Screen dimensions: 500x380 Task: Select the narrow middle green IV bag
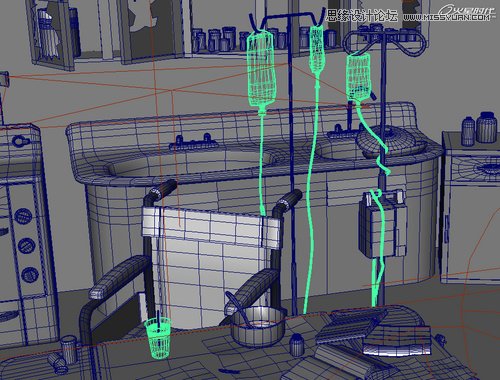coord(317,50)
